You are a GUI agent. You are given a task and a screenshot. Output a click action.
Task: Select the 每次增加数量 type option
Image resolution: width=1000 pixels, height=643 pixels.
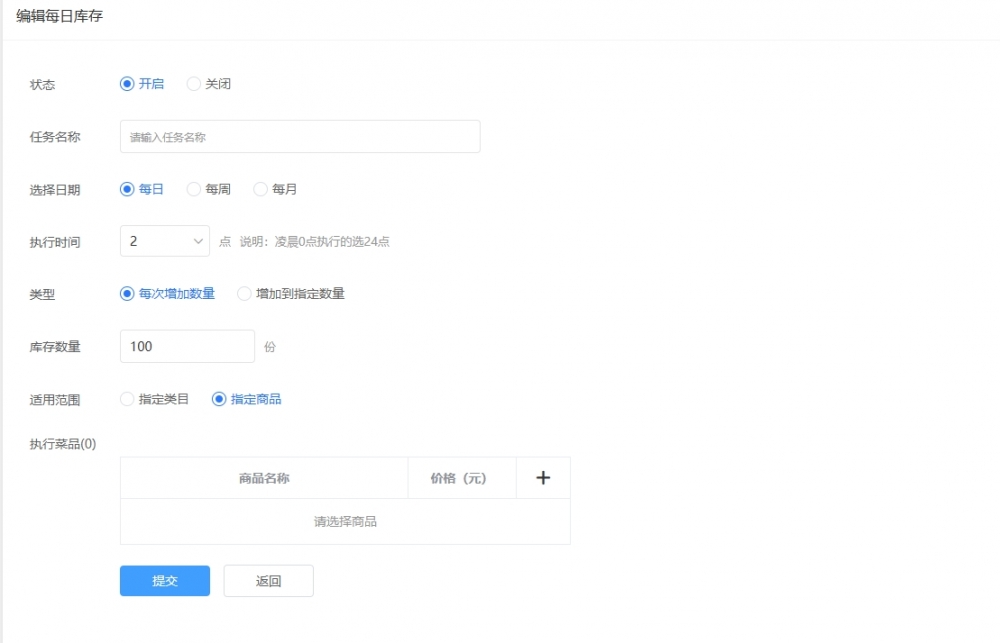pos(127,294)
